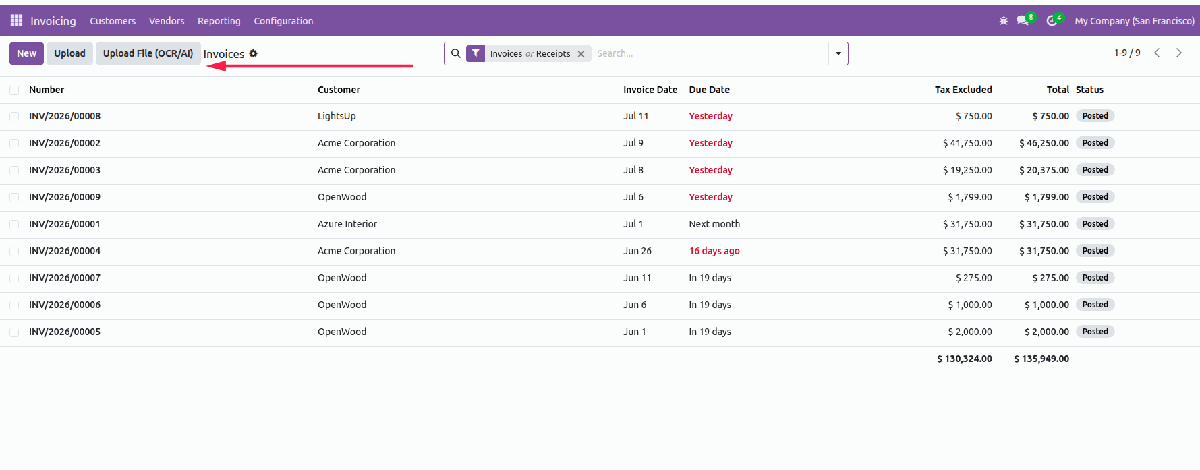Image resolution: width=1200 pixels, height=470 pixels.
Task: Open the apps grid menu icon
Action: [x=16, y=20]
